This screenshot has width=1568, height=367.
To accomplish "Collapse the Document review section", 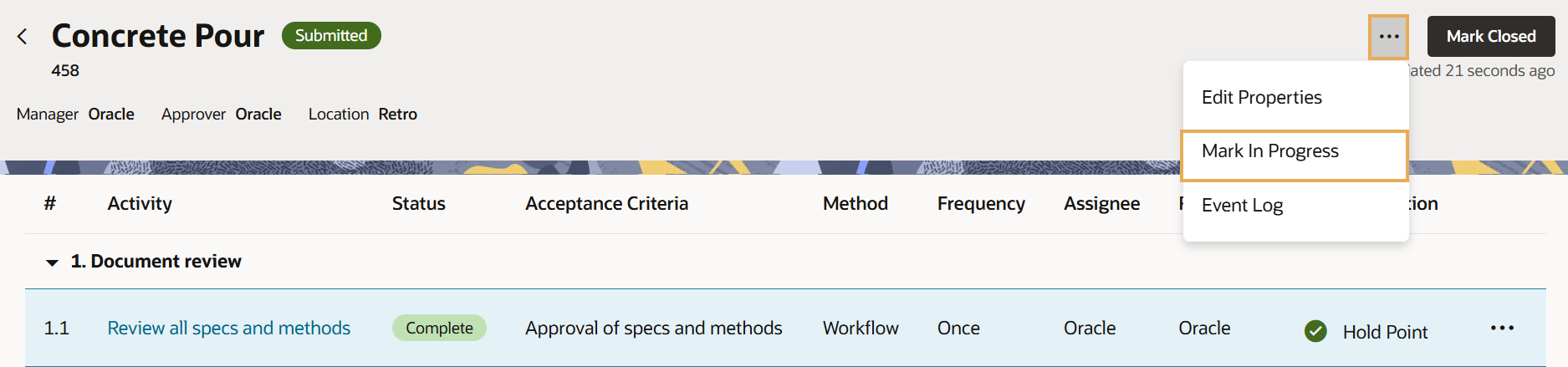I will point(52,263).
